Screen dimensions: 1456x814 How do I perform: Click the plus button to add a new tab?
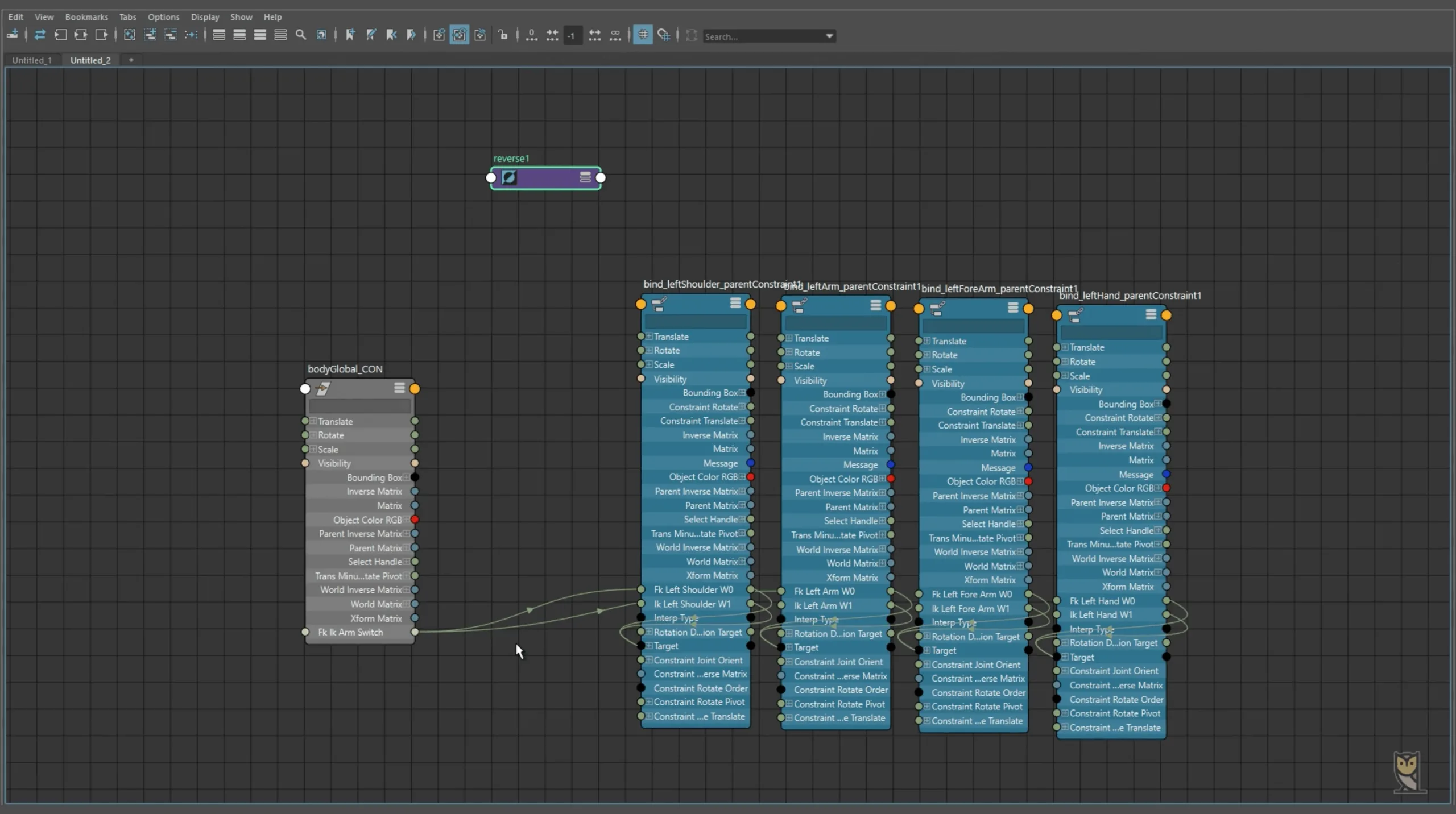[131, 60]
